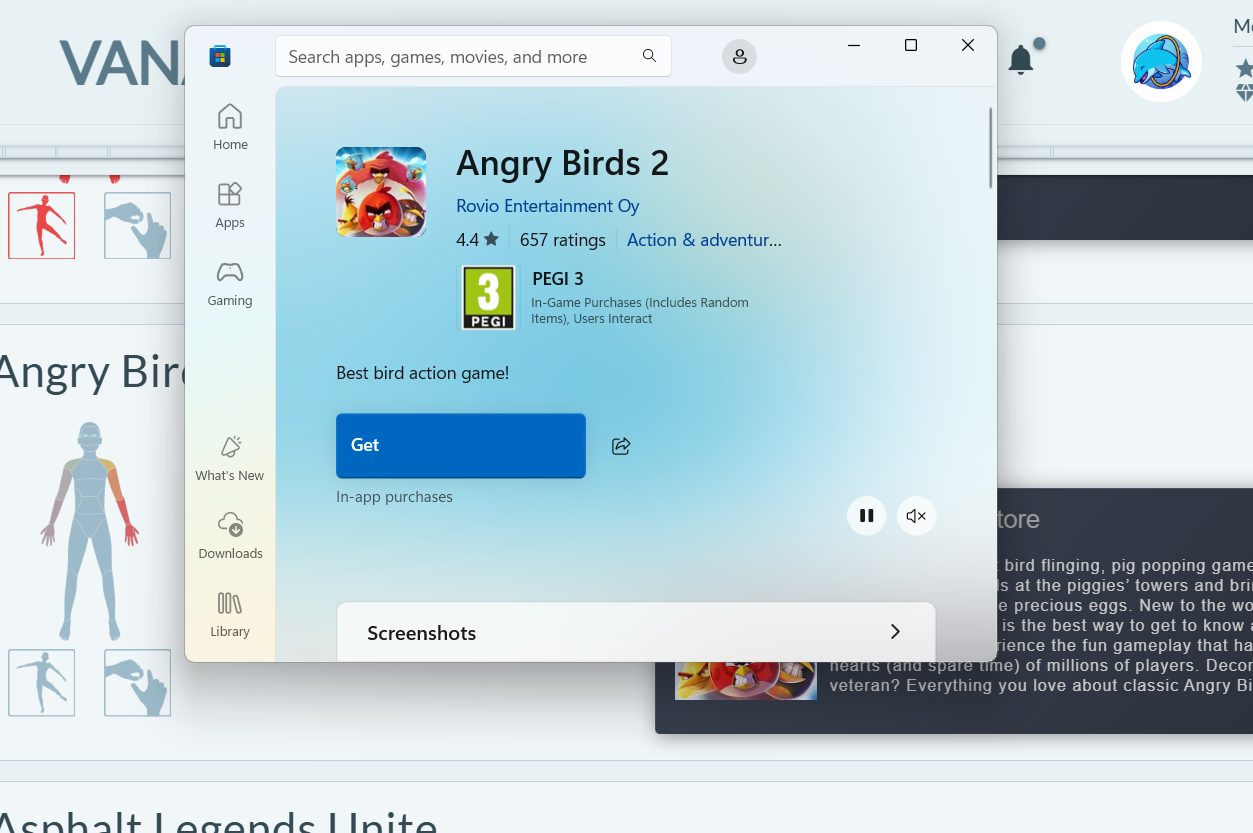Click the "Angry Birds 2" title in Store
This screenshot has height=833, width=1253.
[563, 163]
